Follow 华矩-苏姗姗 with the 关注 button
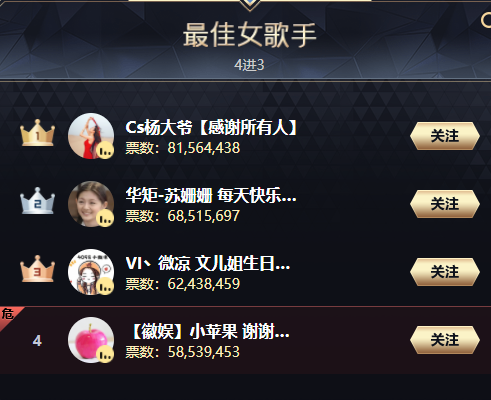 coord(445,204)
